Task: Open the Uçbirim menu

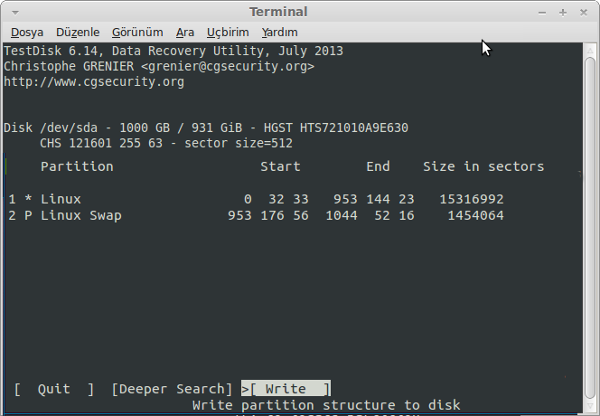Action: (228, 33)
